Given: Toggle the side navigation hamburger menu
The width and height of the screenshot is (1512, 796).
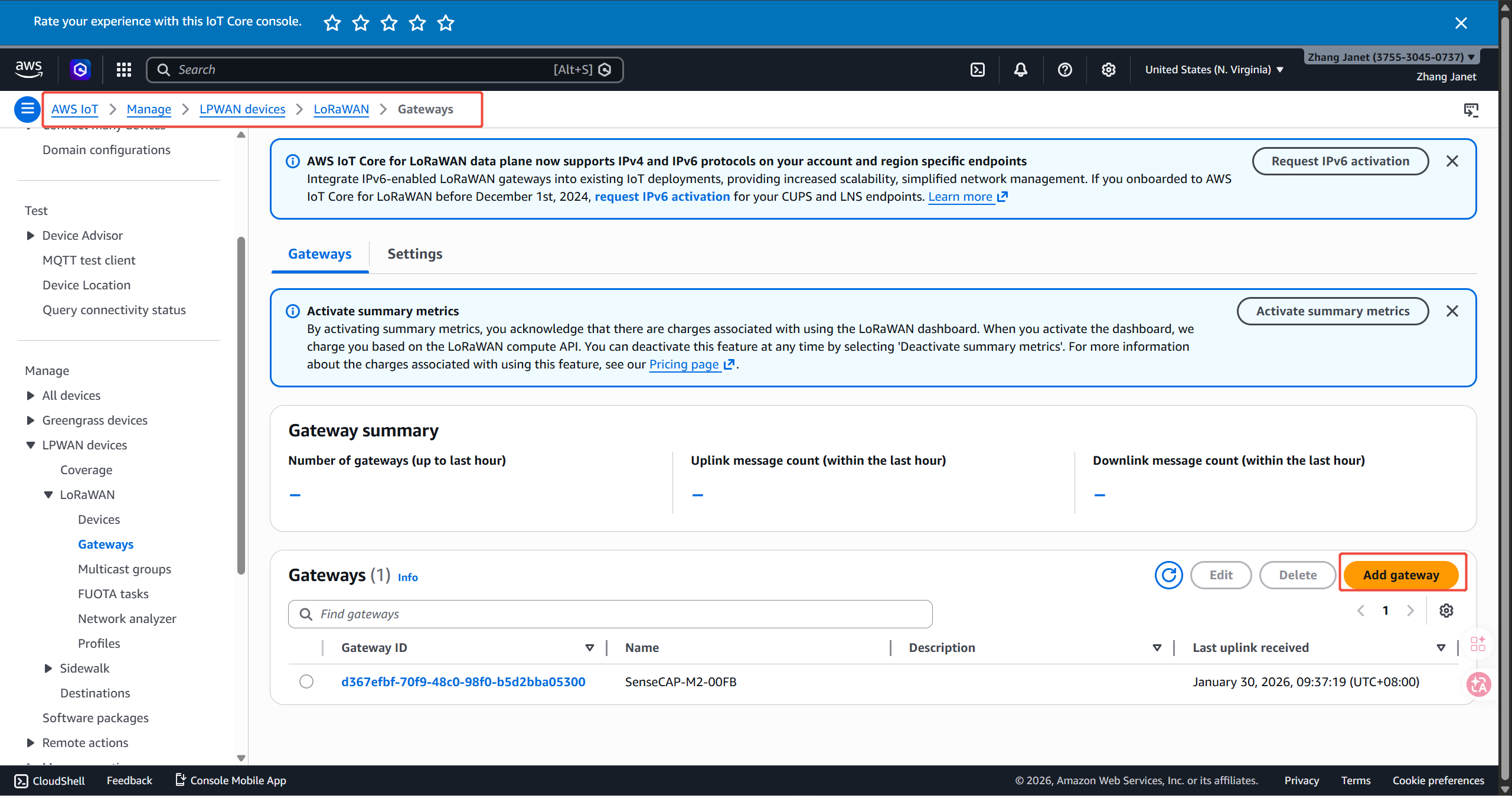Looking at the screenshot, I should tap(27, 109).
